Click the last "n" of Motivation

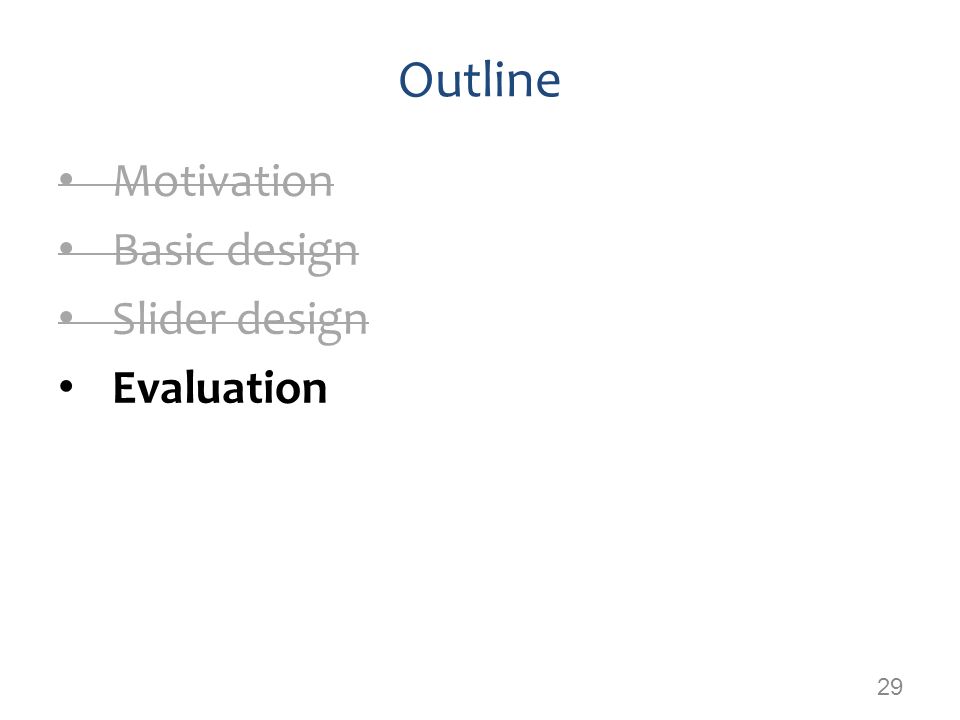pos(321,186)
